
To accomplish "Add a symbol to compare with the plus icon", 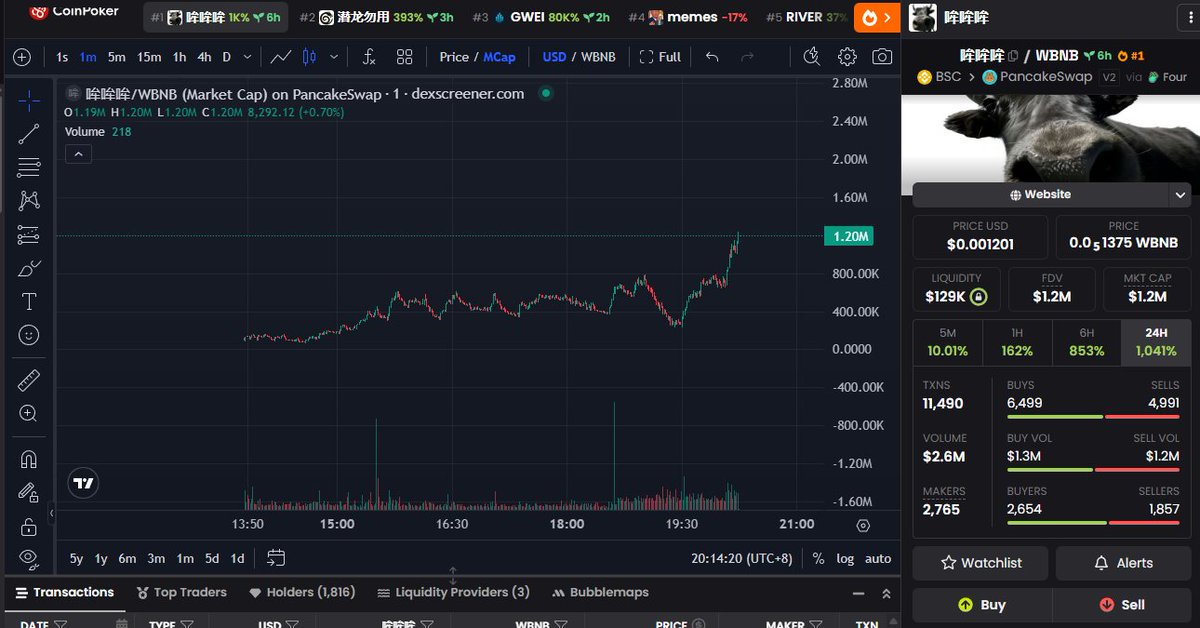I will point(22,57).
